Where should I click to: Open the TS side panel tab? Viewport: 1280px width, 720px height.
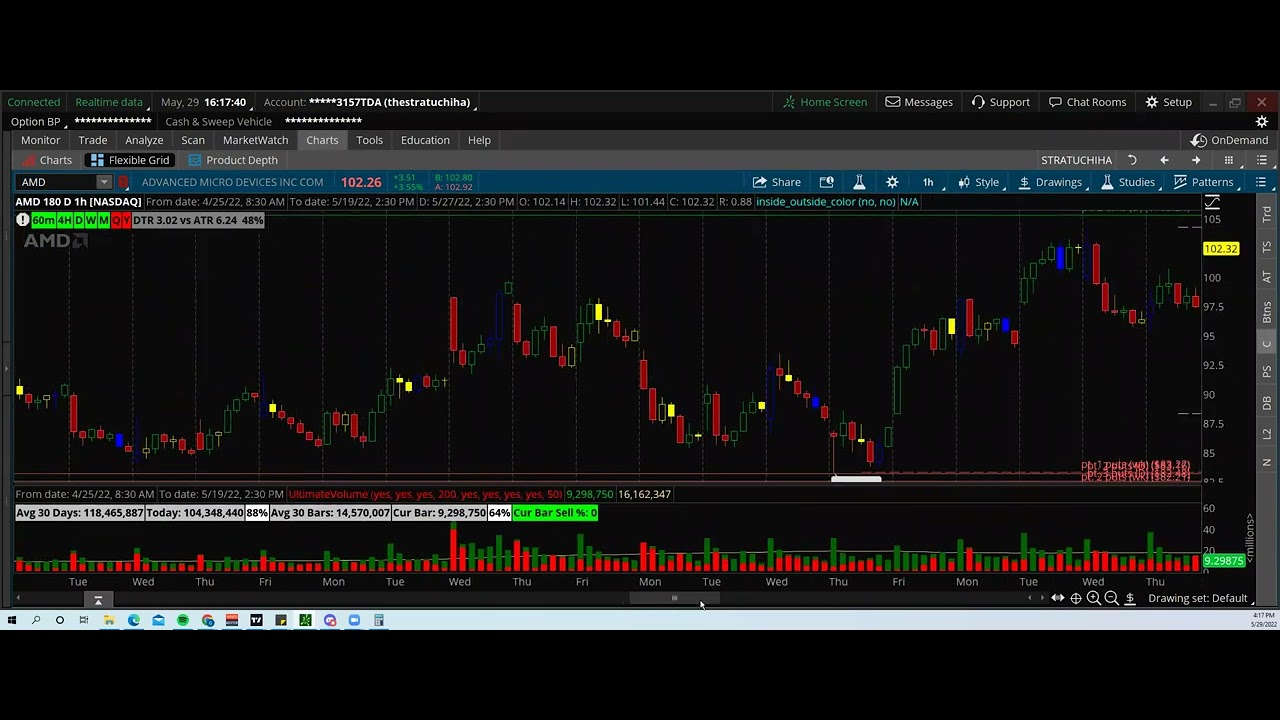click(x=1266, y=246)
